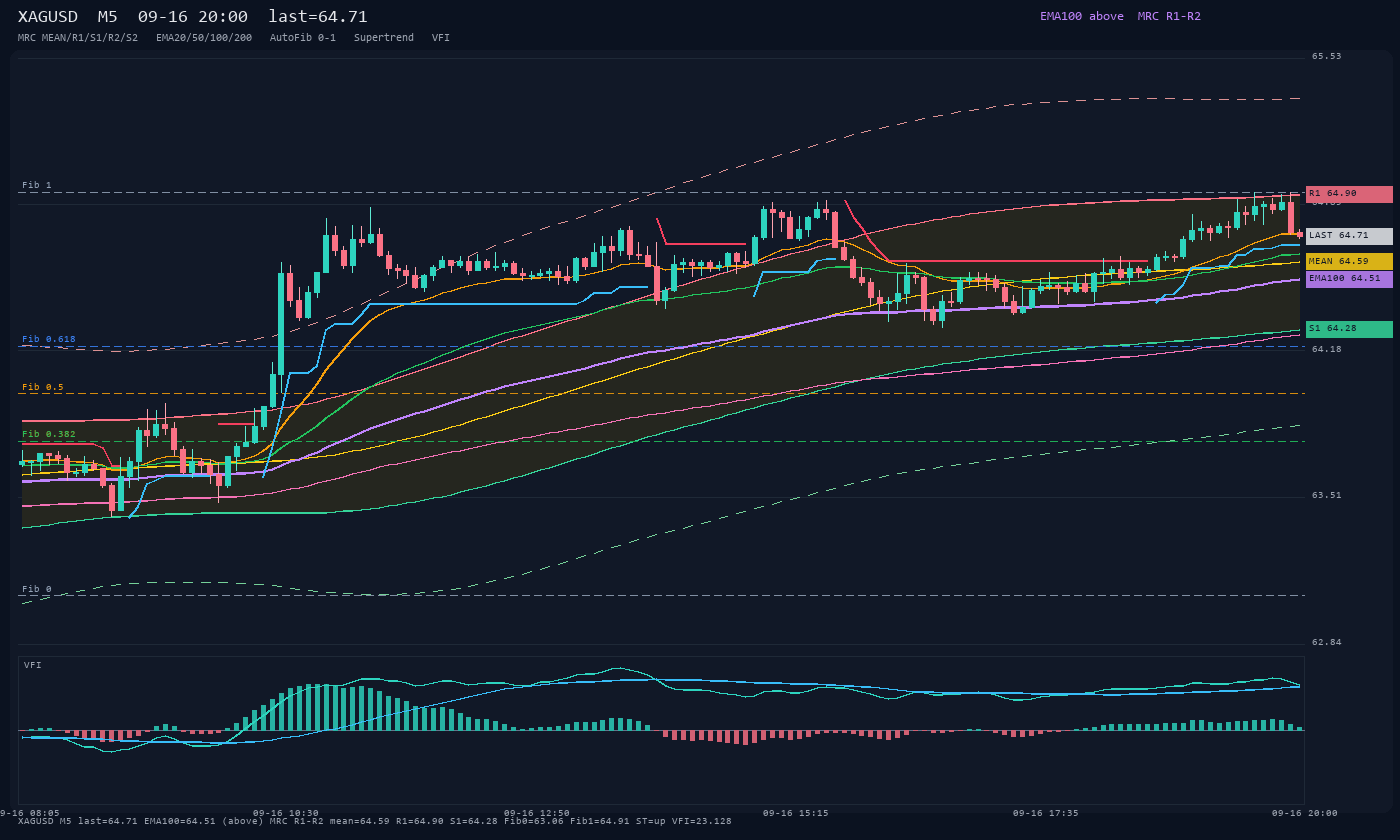
Task: Click the Fib 0.382 level label
Action: coord(49,434)
